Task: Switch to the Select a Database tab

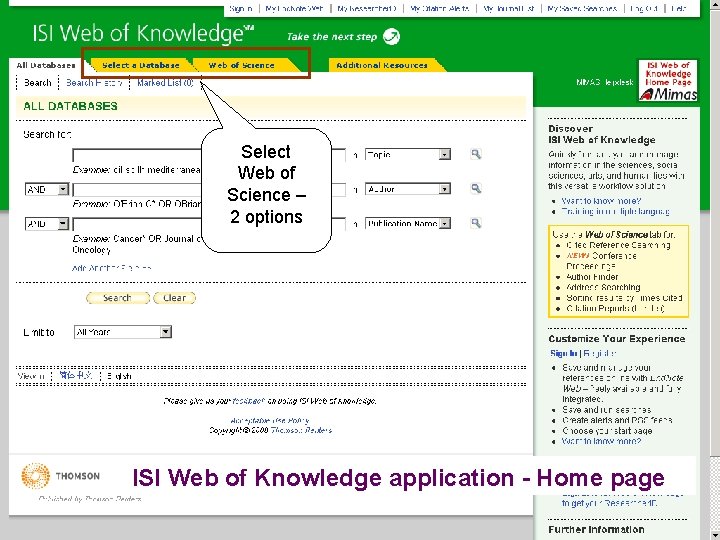Action: pos(141,65)
